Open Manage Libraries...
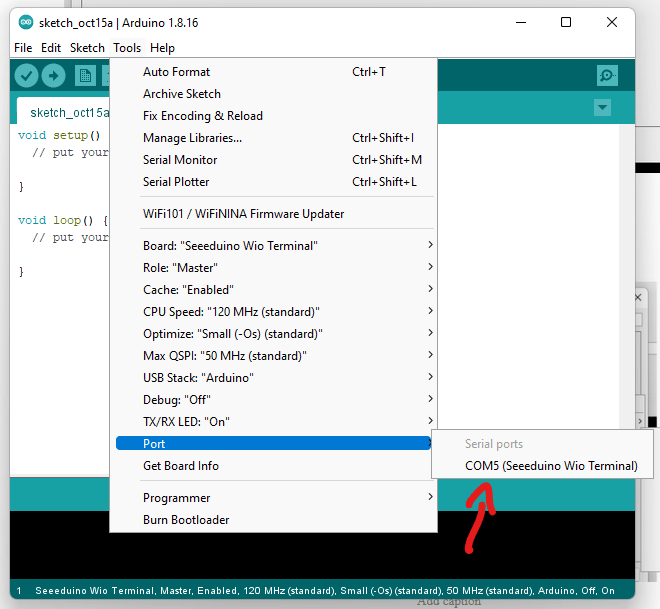This screenshot has height=609, width=660. [273, 138]
